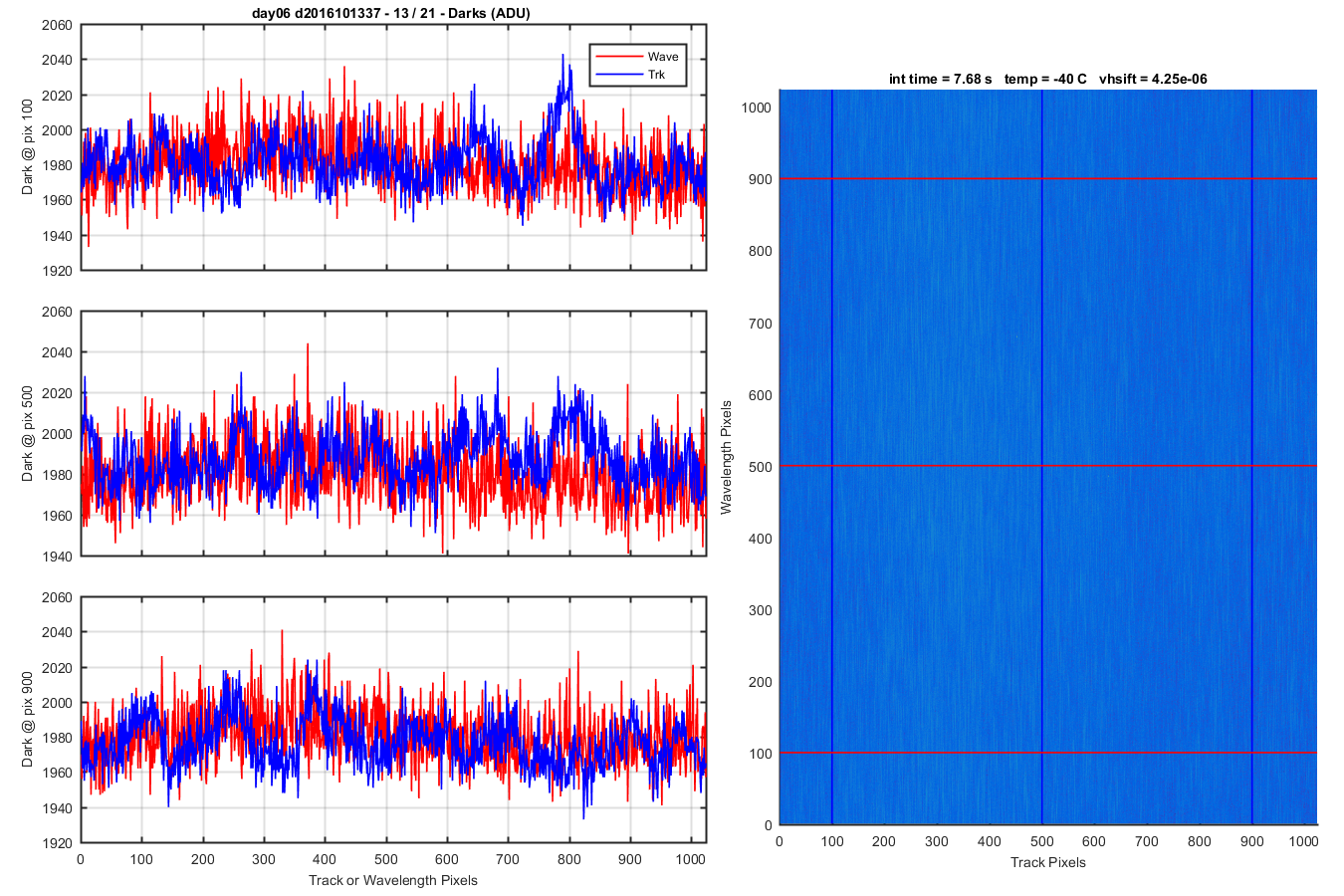Click the red horizontal line at wavelength pixel 500
Screen dimensions: 1344x896
click(1048, 466)
